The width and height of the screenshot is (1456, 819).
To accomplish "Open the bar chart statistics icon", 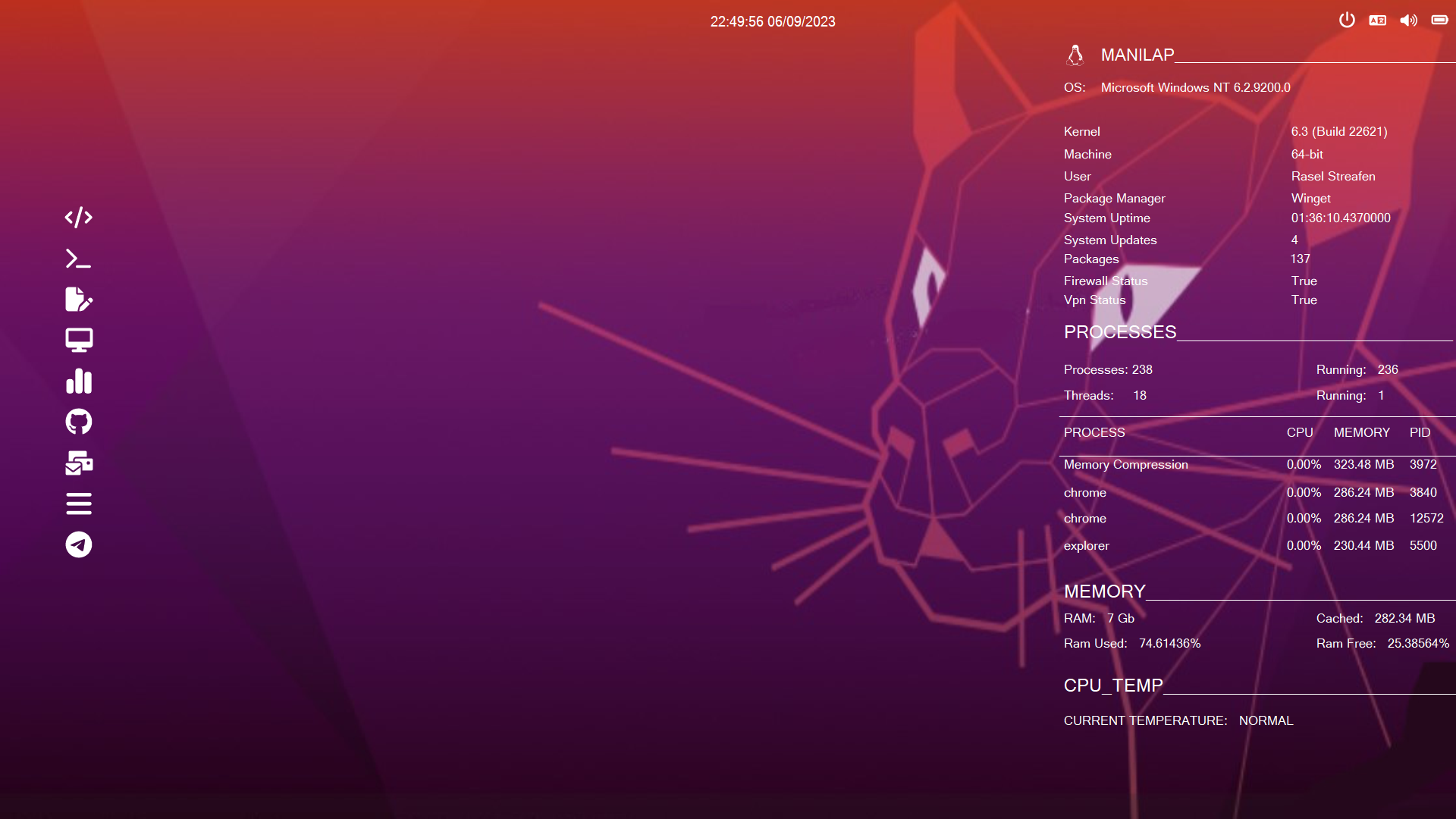I will [79, 381].
